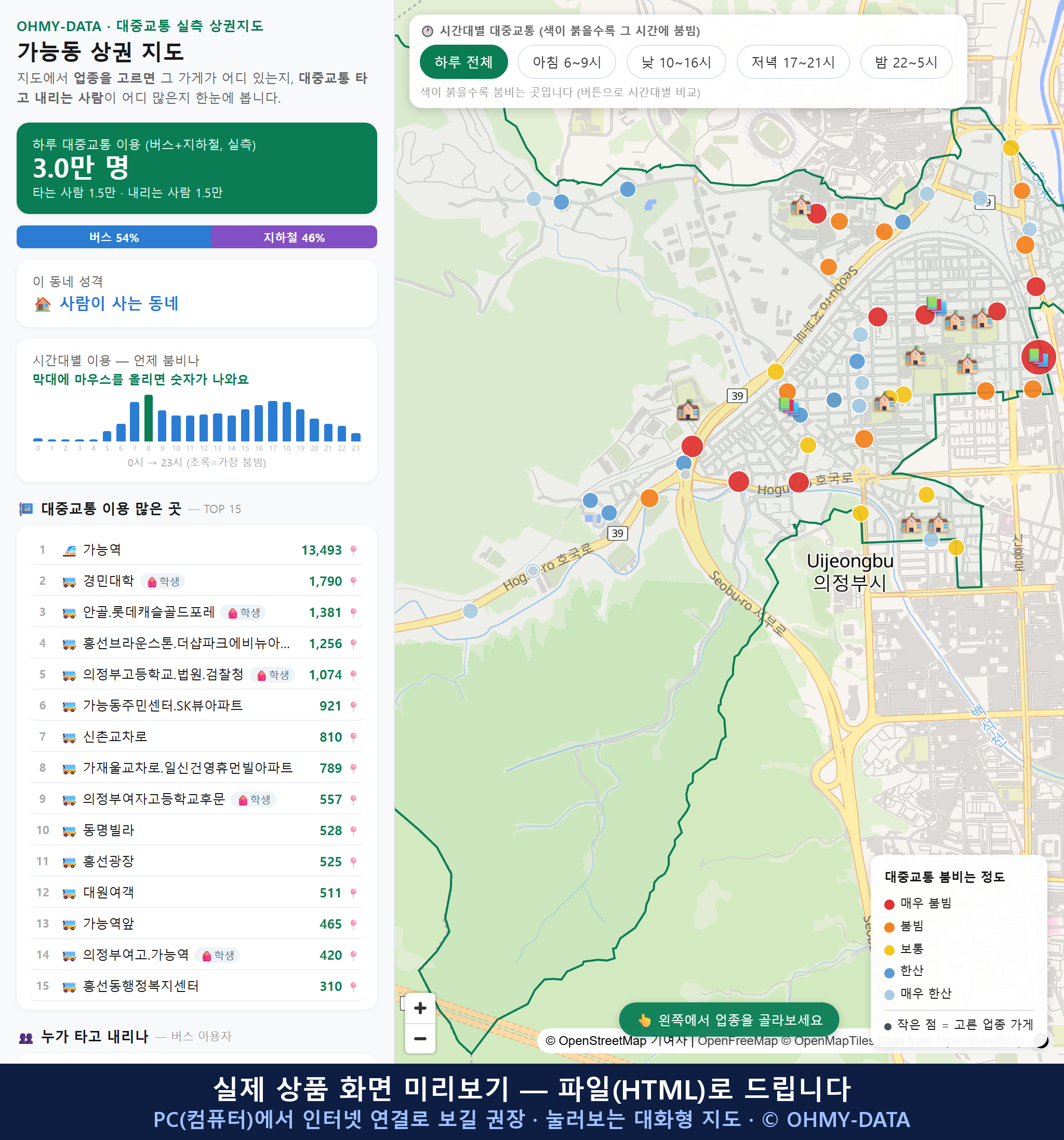Click the pin icon beside 경민대학
This screenshot has width=1064, height=1140.
tap(353, 582)
